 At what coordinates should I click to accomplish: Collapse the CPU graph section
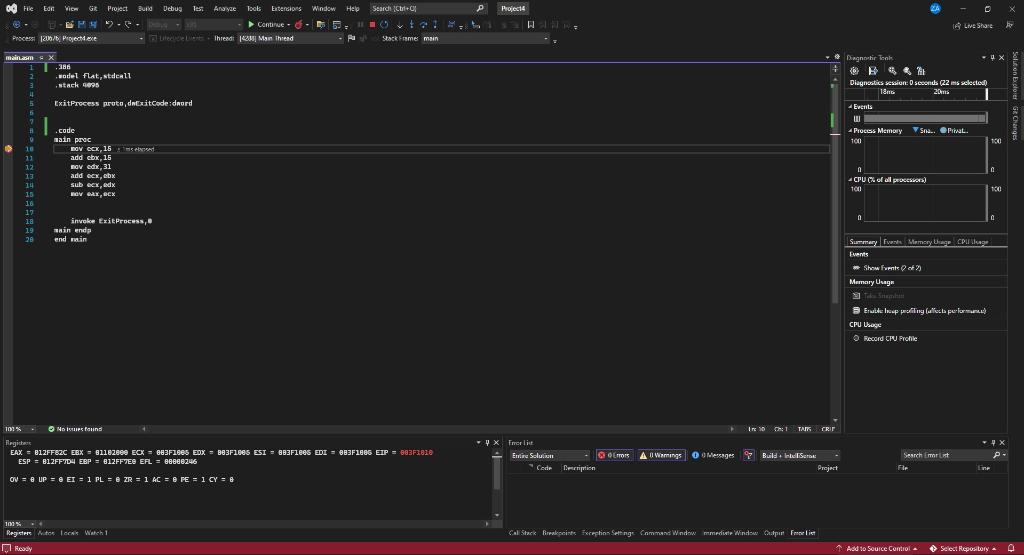tap(850, 180)
